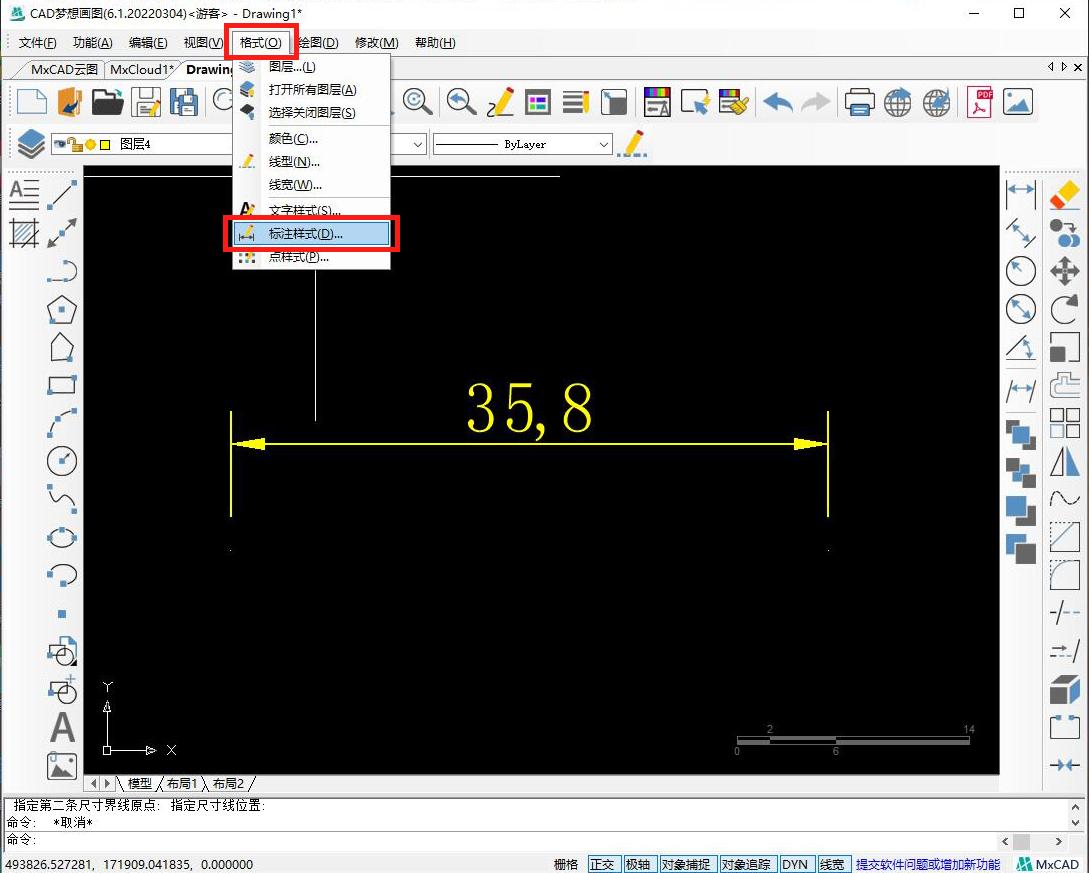The width and height of the screenshot is (1089, 873).
Task: Switch to the 布局1 layout tab
Action: coord(182,783)
